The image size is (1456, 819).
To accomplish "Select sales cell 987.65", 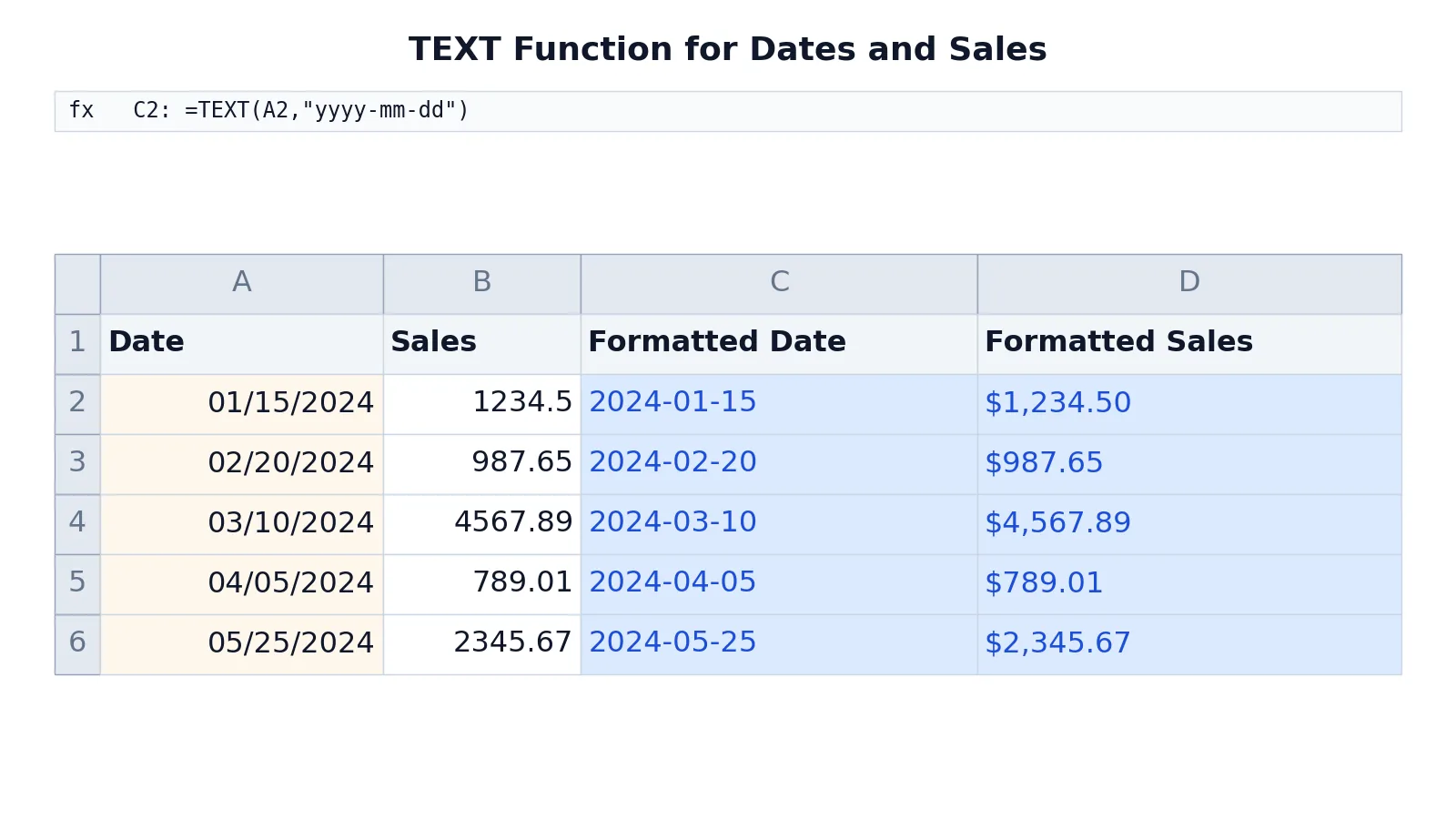I will click(482, 464).
